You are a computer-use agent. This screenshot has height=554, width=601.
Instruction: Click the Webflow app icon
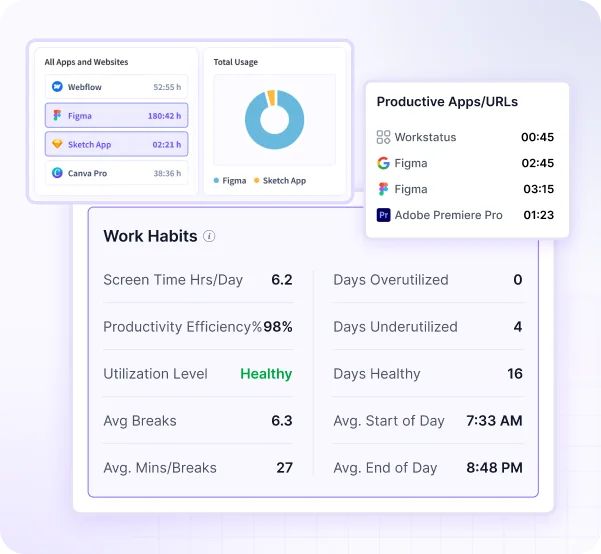(57, 87)
